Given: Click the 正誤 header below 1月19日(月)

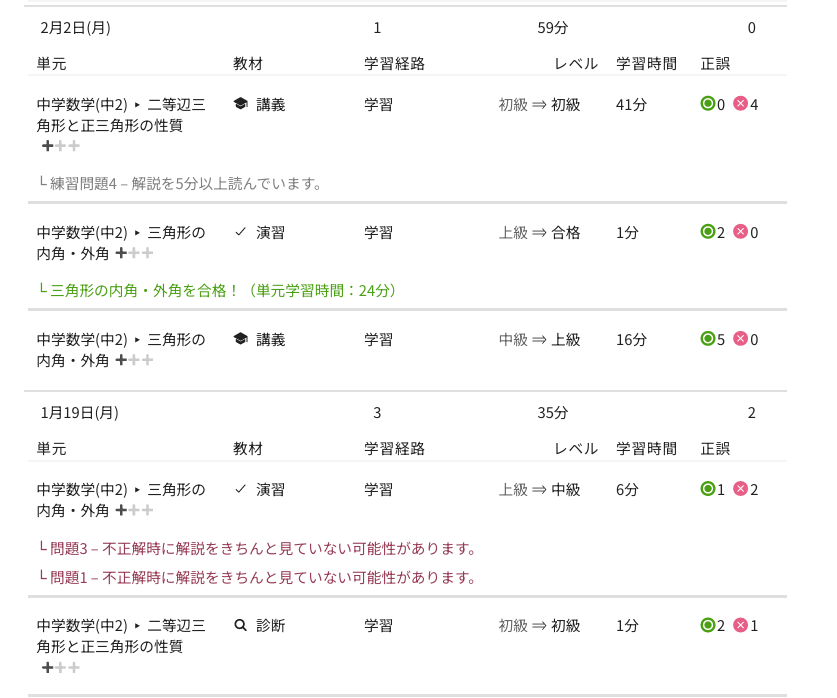Looking at the screenshot, I should point(715,449).
